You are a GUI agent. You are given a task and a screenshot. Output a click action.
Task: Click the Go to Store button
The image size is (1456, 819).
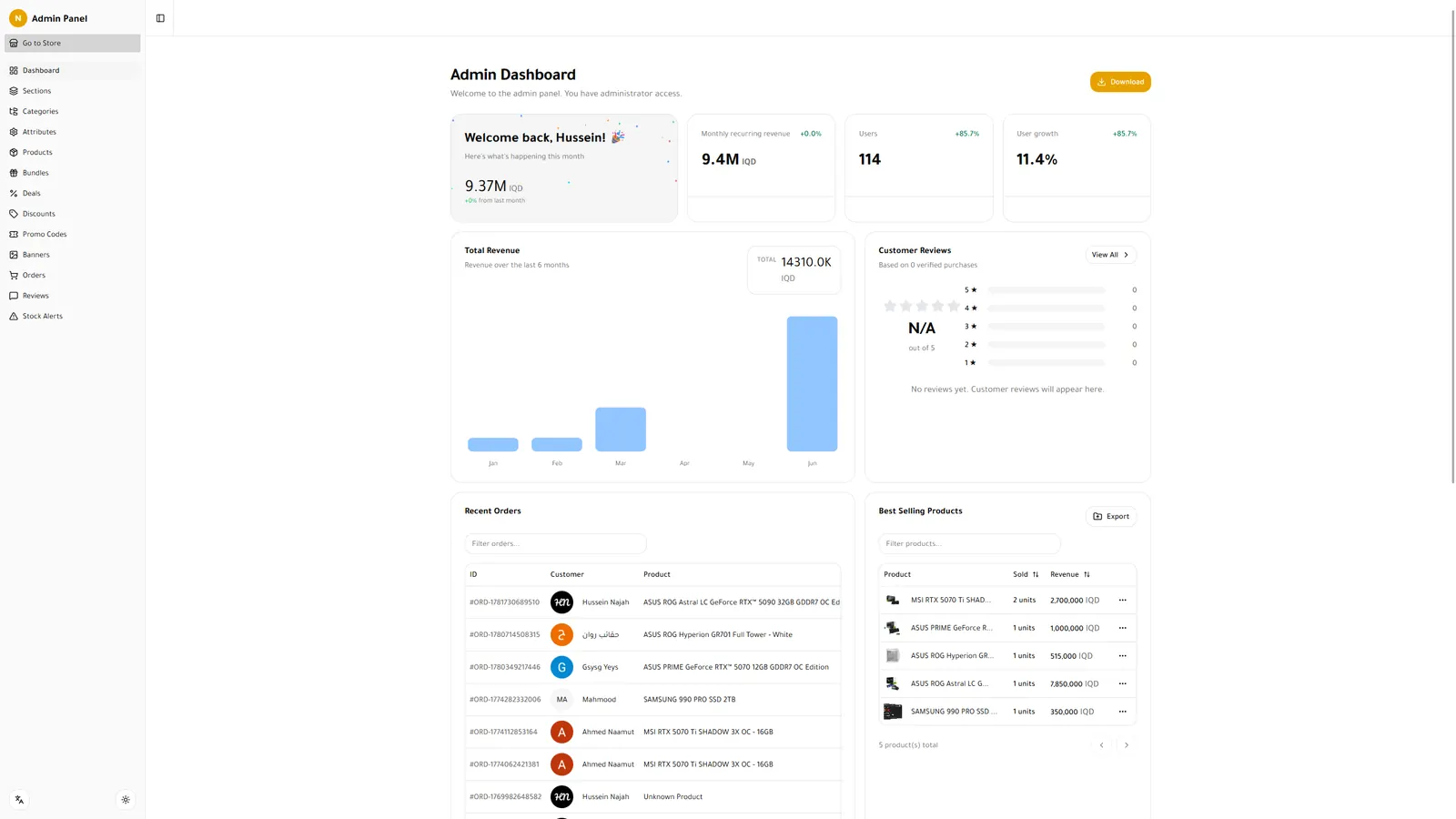73,43
